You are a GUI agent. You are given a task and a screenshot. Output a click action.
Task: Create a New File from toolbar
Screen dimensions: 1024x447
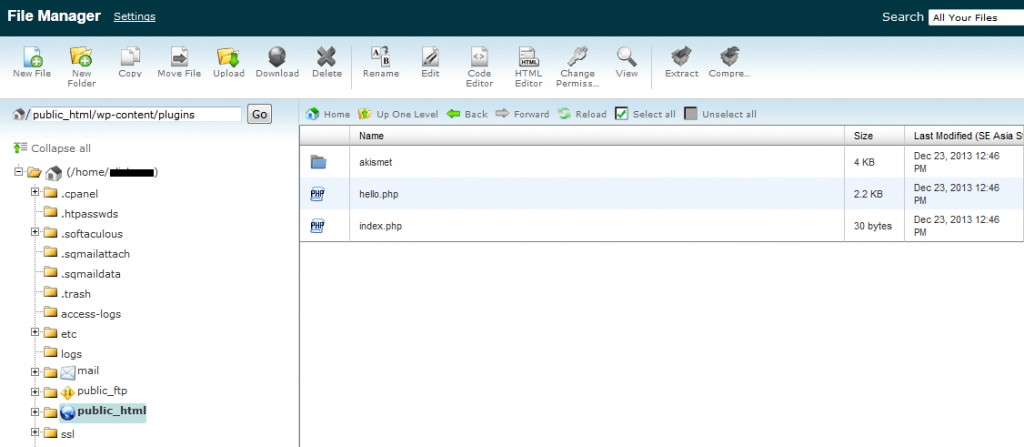(x=32, y=63)
